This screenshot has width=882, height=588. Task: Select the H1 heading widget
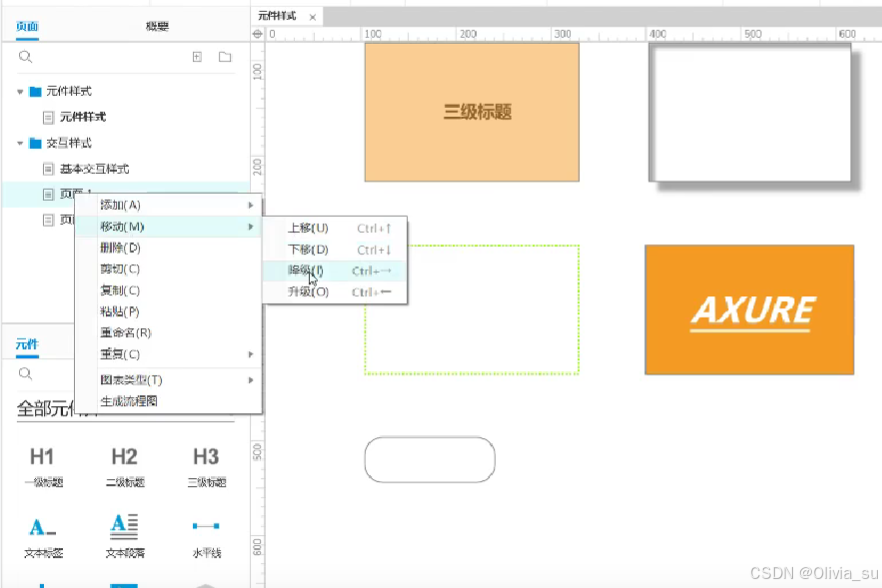point(43,466)
